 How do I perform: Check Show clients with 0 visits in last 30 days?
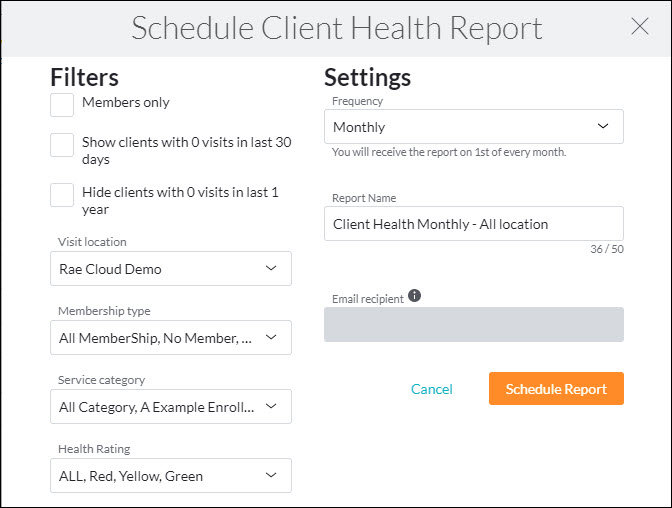click(x=62, y=145)
